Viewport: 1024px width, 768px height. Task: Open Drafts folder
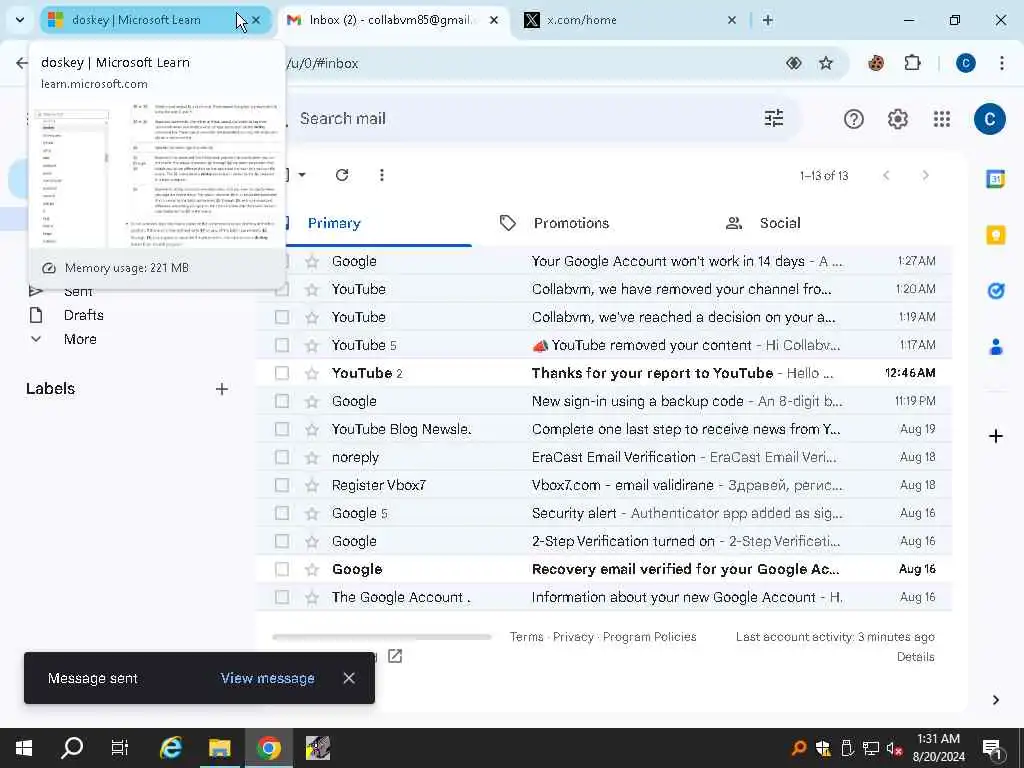84,315
